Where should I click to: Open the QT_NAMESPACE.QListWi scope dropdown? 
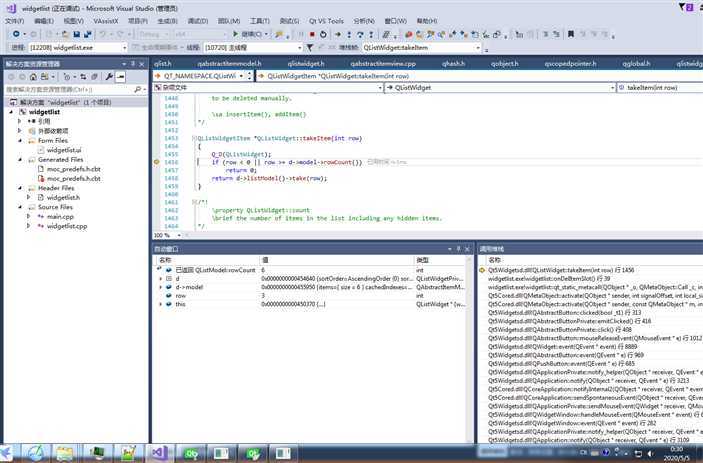[241, 76]
